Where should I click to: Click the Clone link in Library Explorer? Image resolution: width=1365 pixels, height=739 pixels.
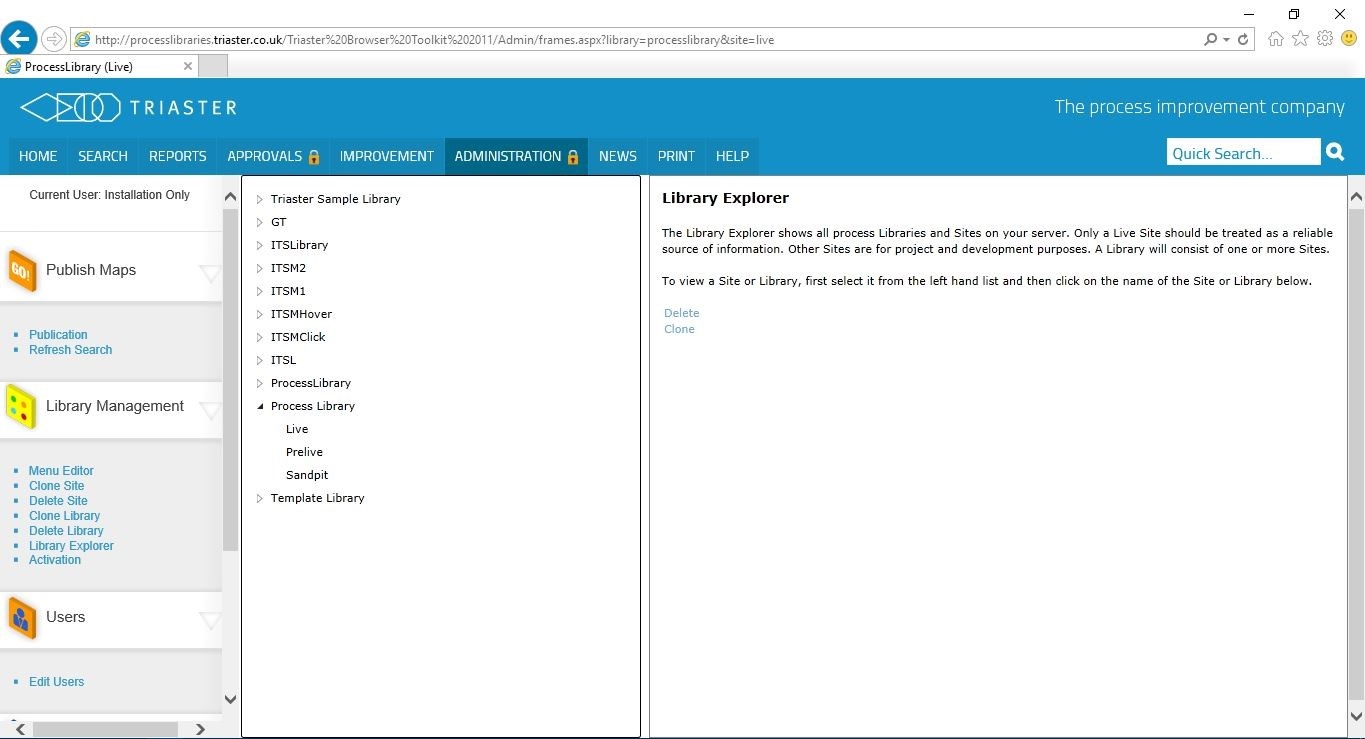[x=679, y=329]
